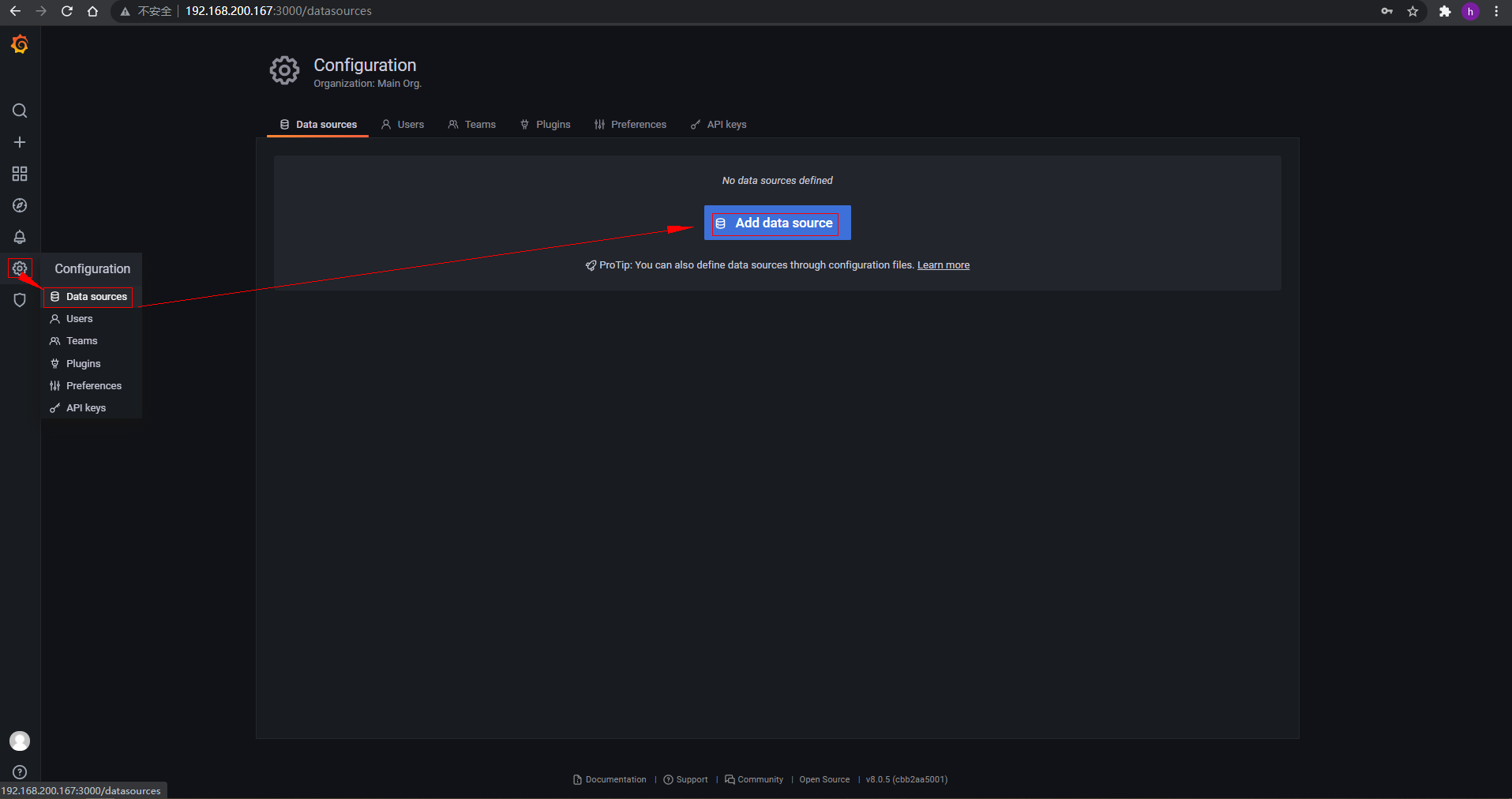Open the Dashboards grid icon in sidebar
Image resolution: width=1512 pixels, height=799 pixels.
[20, 174]
